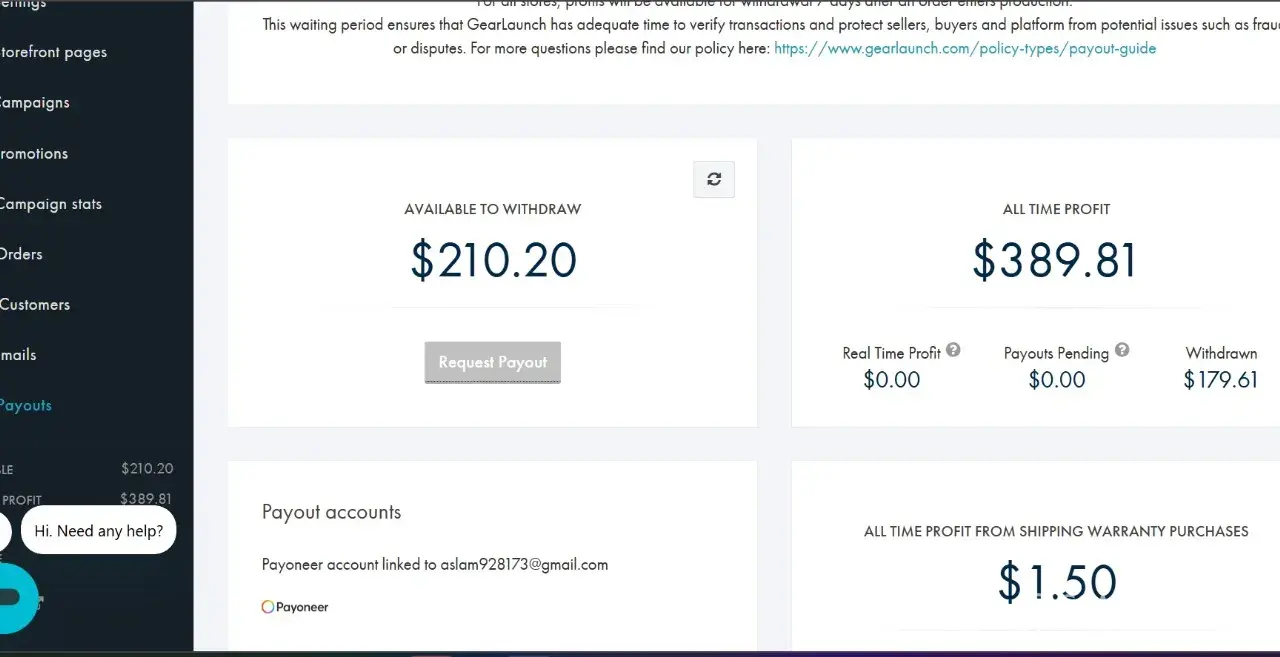Go to Campaigns in the sidebar
This screenshot has width=1280, height=657.
point(34,103)
